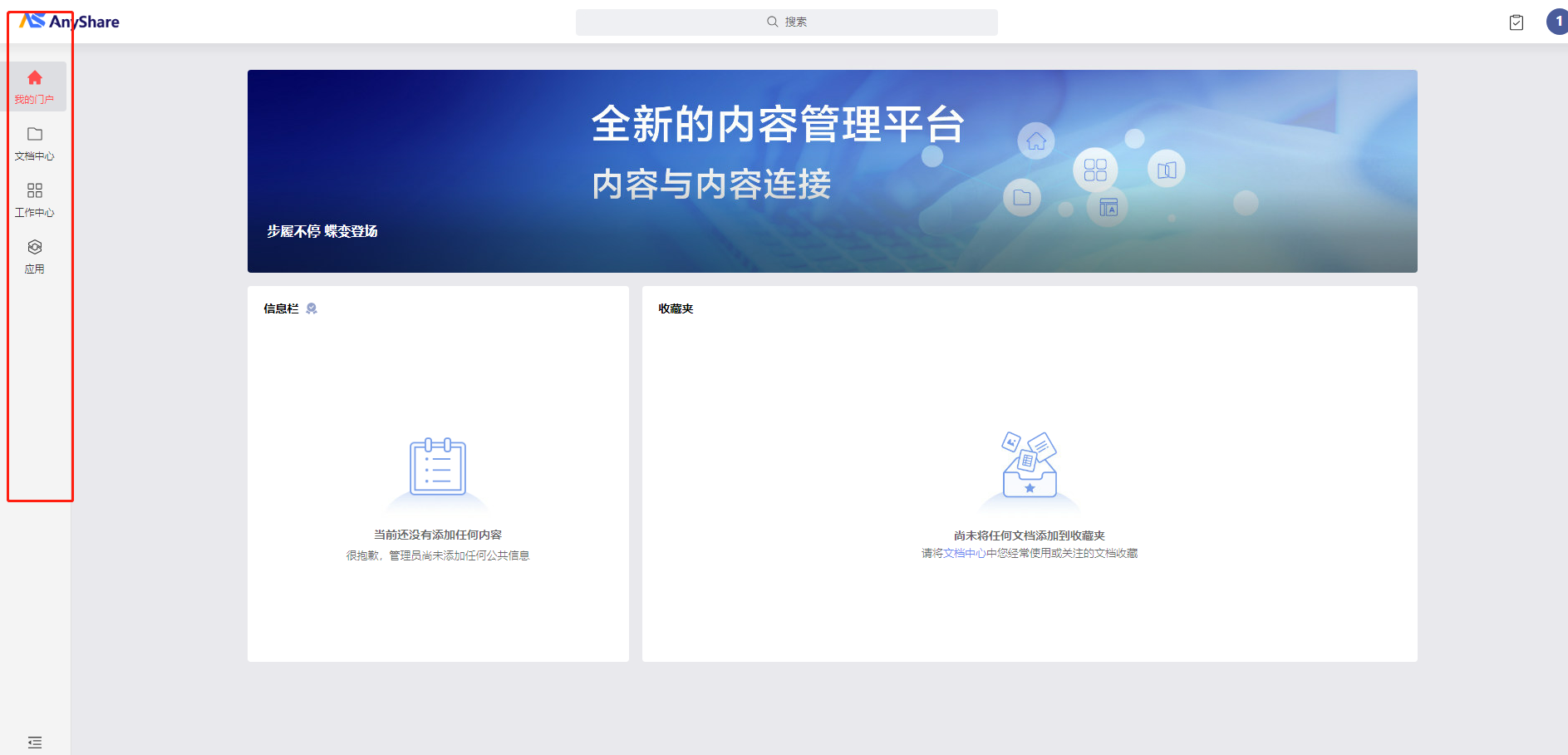Open the 应用 apps sidebar item

[x=34, y=256]
